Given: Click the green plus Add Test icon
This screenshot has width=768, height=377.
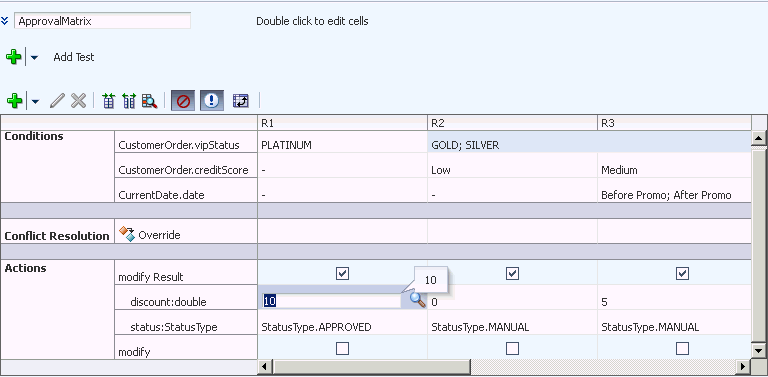Looking at the screenshot, I should pyautogui.click(x=13, y=57).
